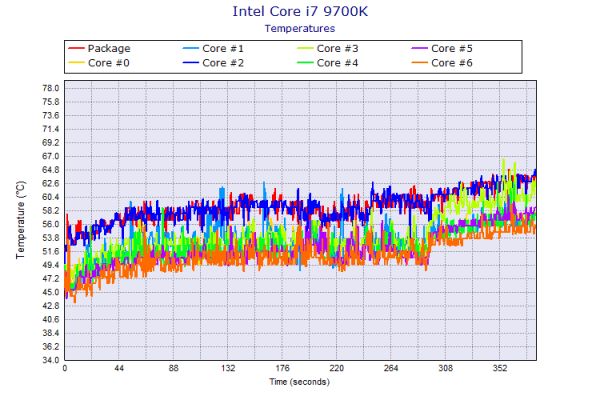Image resolution: width=600 pixels, height=400 pixels.
Task: Click the 'Core #0' legend label
Action: (109, 63)
